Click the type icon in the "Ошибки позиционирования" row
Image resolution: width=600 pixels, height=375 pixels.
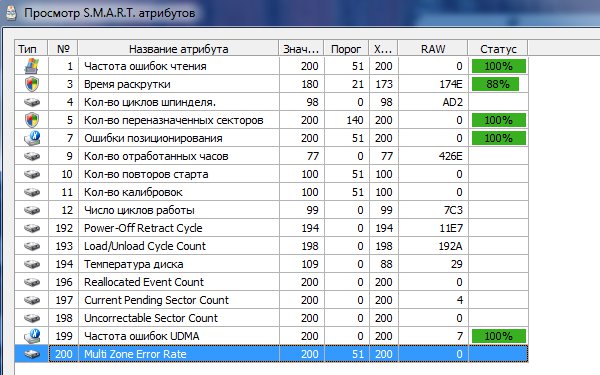tap(32, 138)
